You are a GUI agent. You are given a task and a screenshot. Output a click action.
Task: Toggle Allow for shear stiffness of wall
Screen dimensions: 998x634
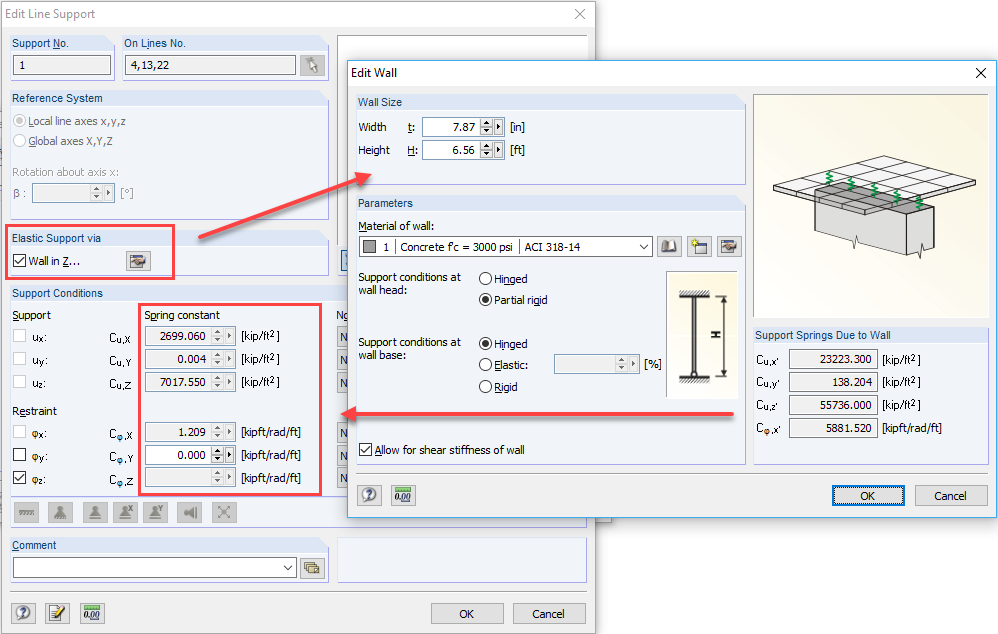click(365, 450)
